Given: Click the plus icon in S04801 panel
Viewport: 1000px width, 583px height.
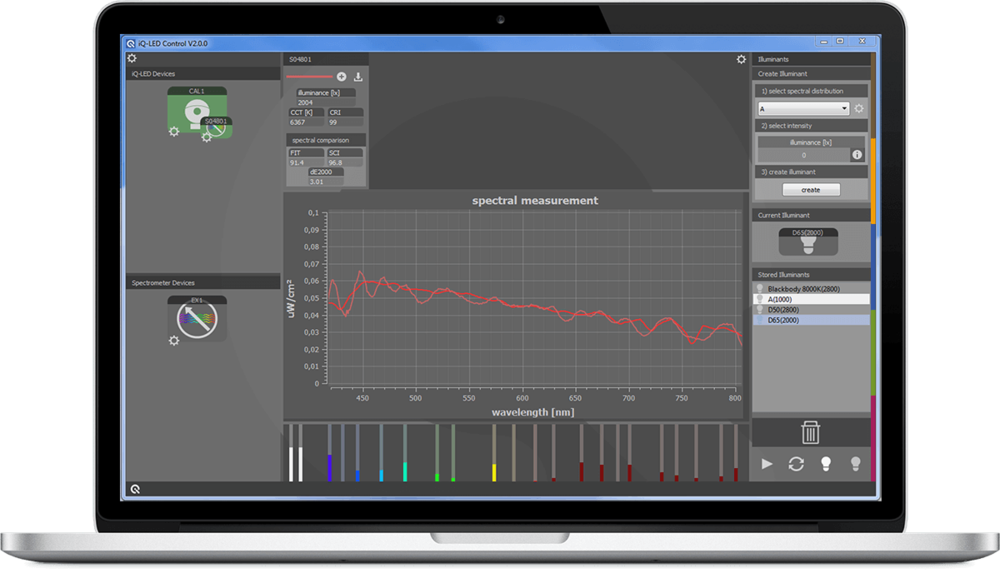Looking at the screenshot, I should 341,76.
